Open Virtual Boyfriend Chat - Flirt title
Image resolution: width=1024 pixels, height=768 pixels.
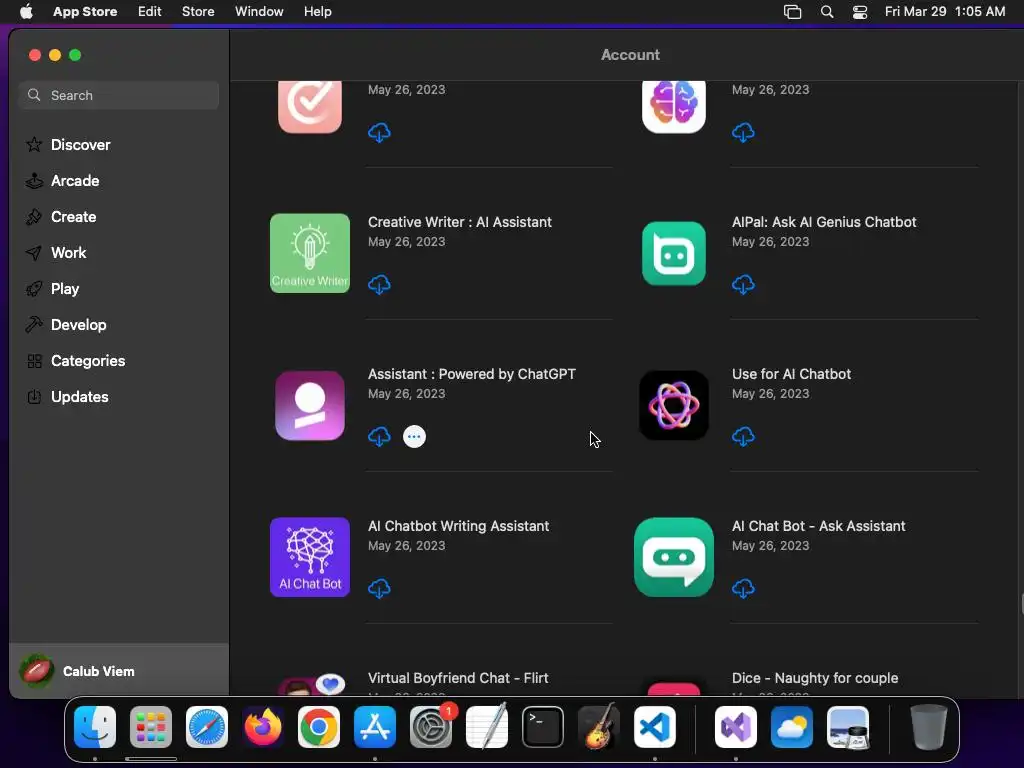pos(458,678)
